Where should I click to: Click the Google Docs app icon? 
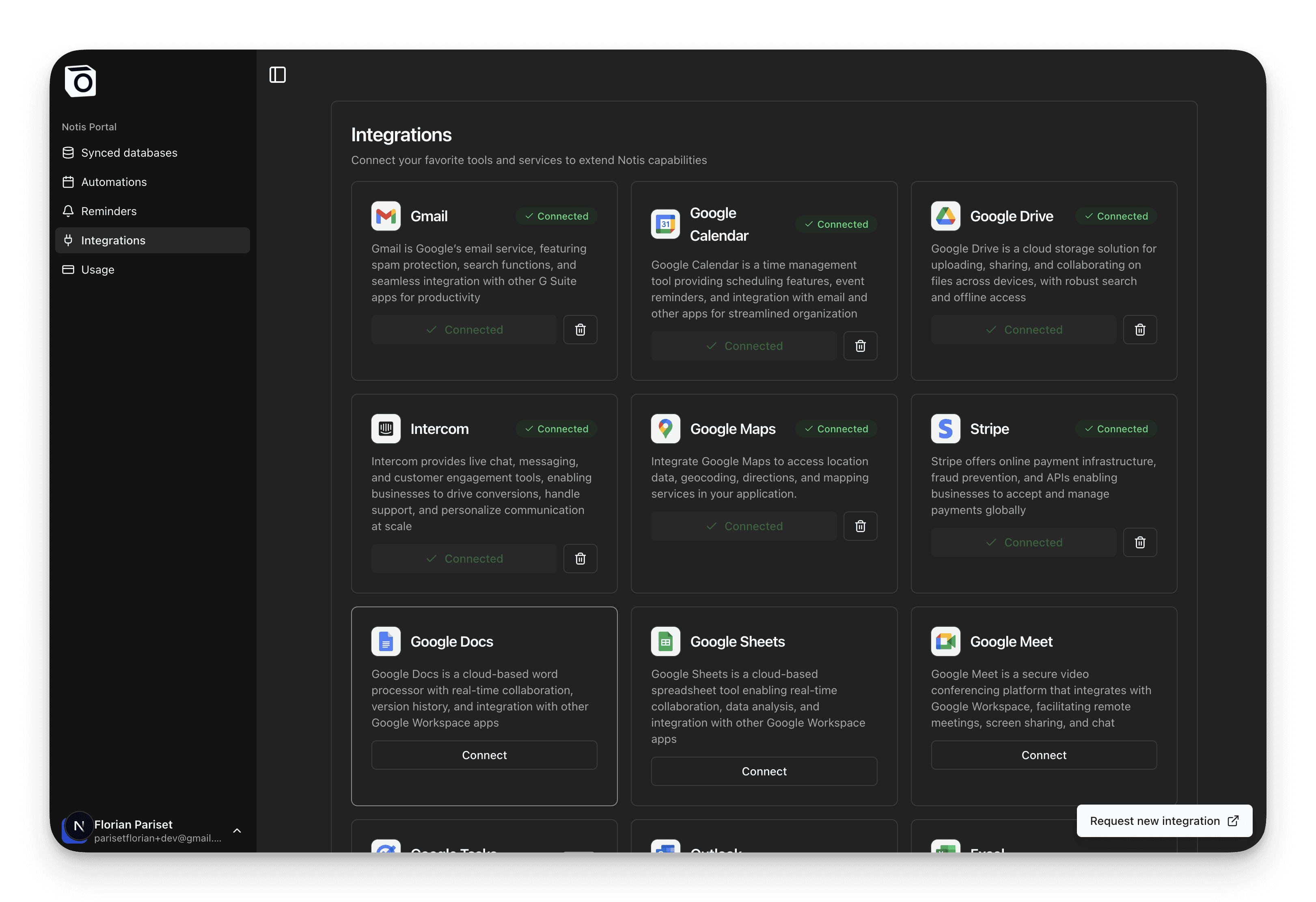(386, 641)
